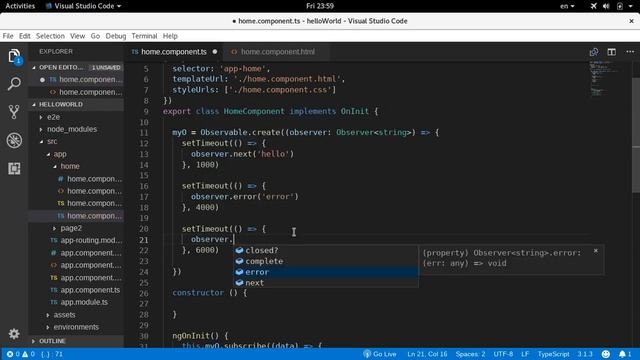Change line ending via LF in status bar
This screenshot has height=360, width=640.
click(x=525, y=354)
